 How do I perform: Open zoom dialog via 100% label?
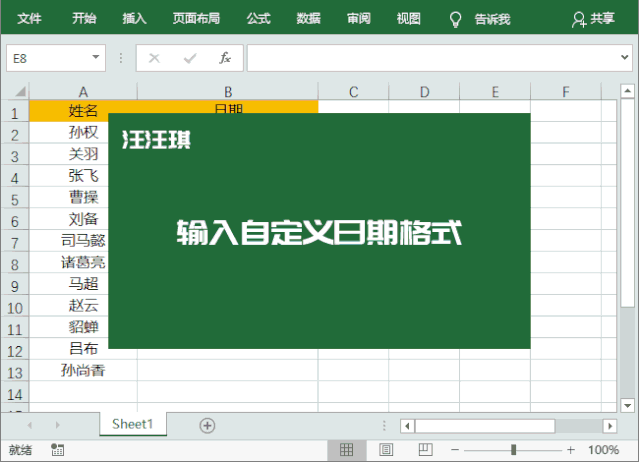coord(603,450)
